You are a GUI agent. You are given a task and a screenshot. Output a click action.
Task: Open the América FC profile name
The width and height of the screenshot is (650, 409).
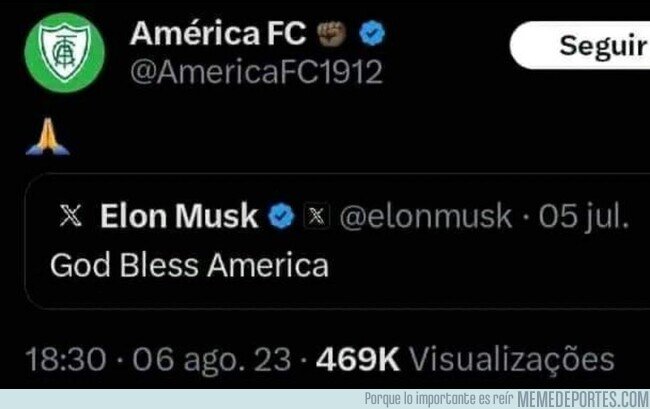pyautogui.click(x=218, y=33)
